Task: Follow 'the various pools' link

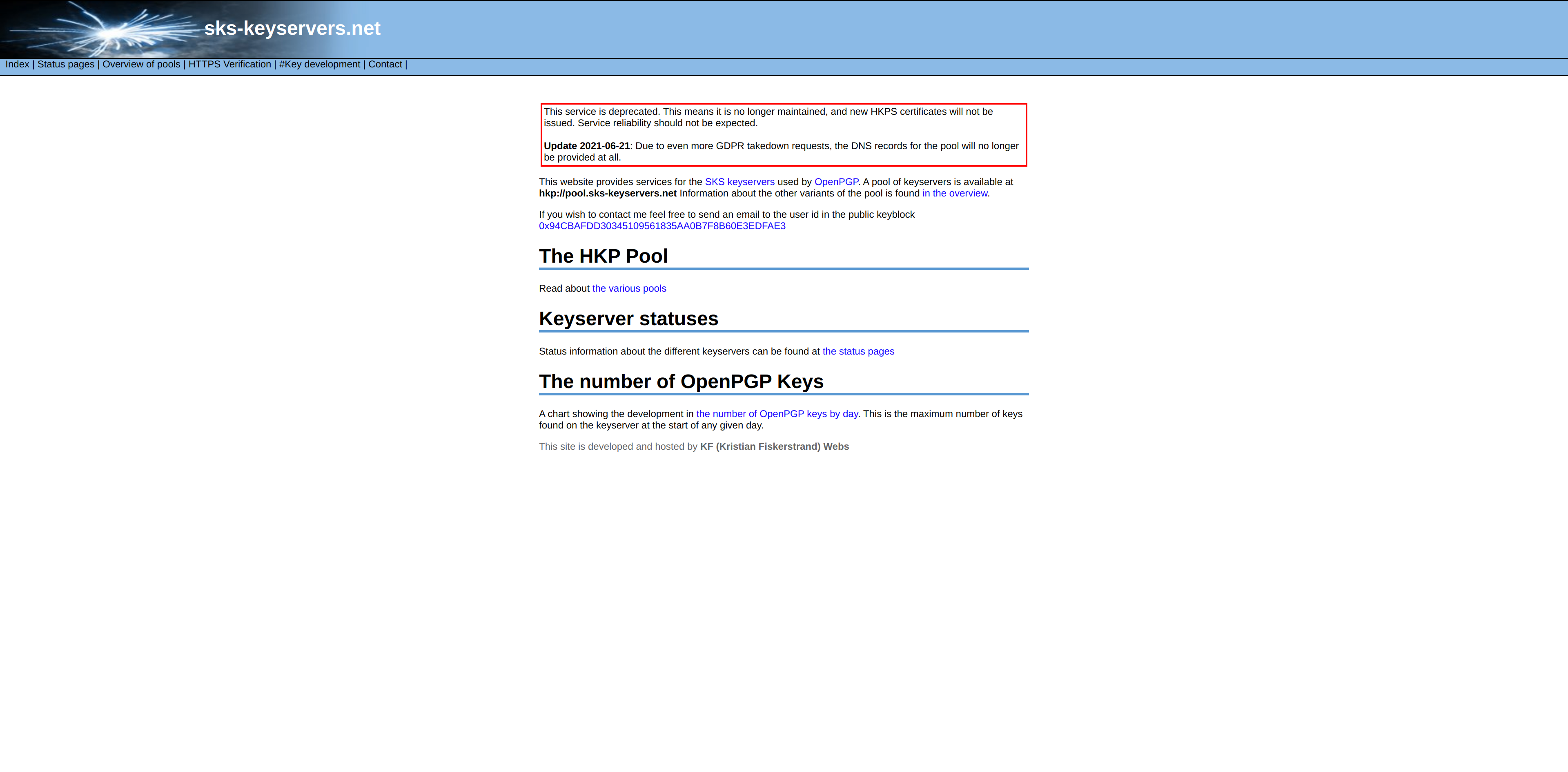Action: (x=629, y=289)
